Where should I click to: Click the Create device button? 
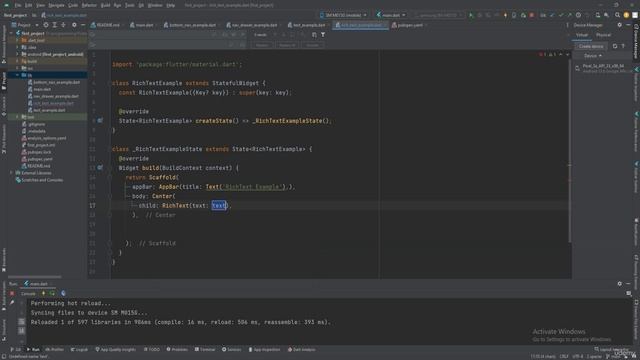[x=591, y=46]
